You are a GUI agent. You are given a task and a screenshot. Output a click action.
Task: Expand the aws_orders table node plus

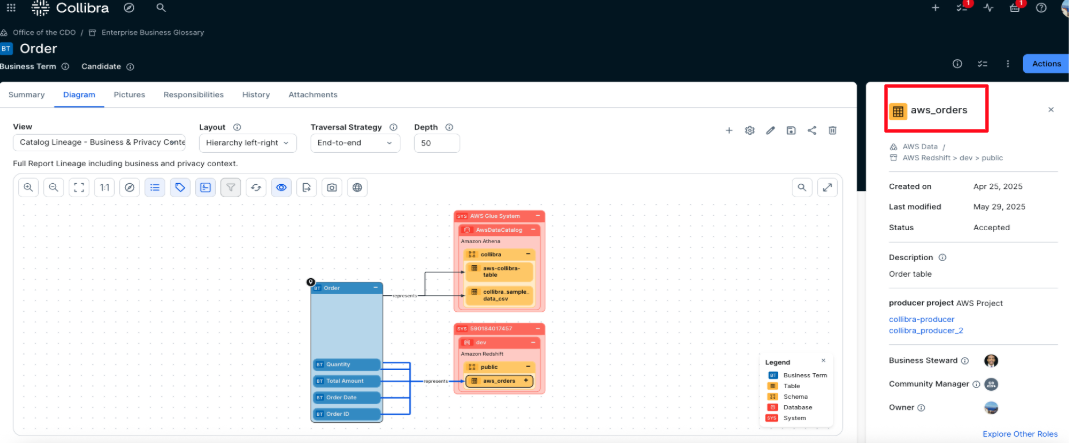[526, 380]
